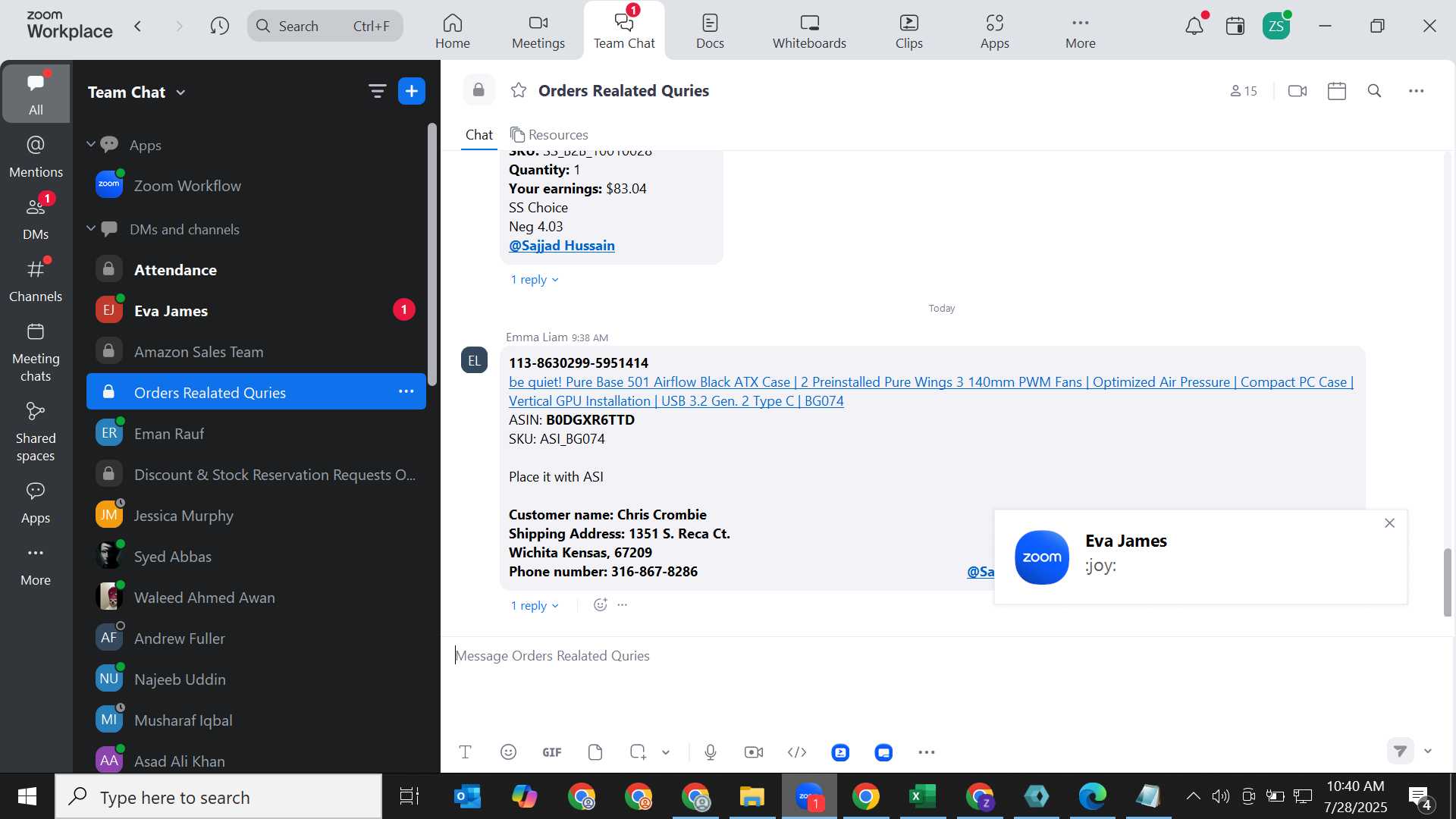This screenshot has width=1456, height=819.
Task: Go back with the history back arrow
Action: coord(138,27)
